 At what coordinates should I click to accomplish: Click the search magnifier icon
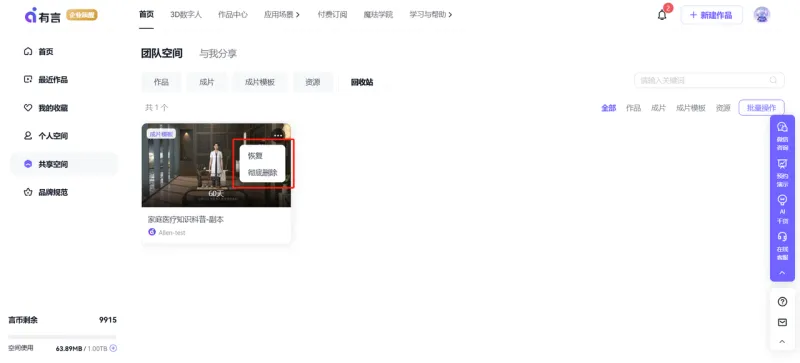tap(773, 80)
